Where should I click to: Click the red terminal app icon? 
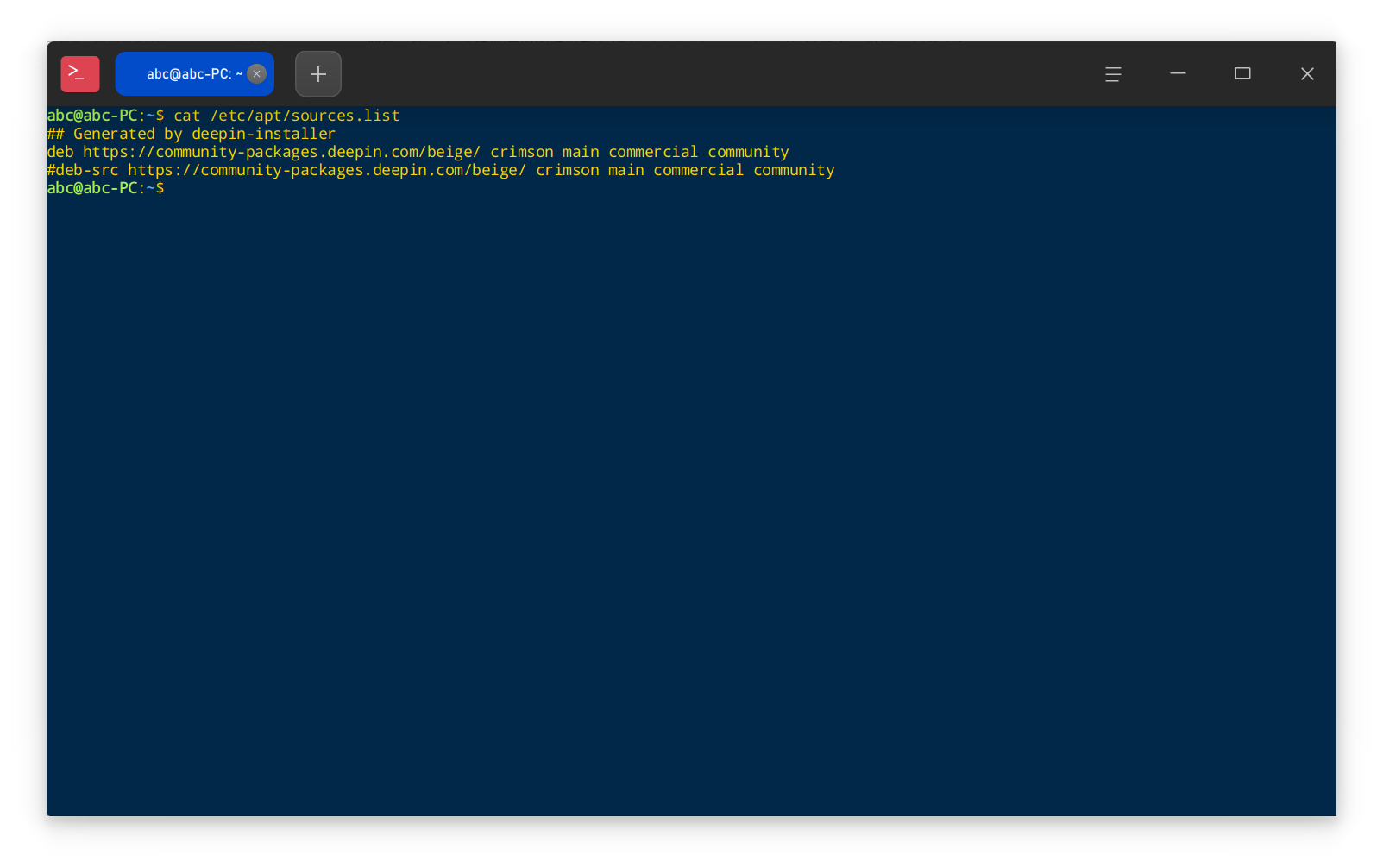point(80,74)
